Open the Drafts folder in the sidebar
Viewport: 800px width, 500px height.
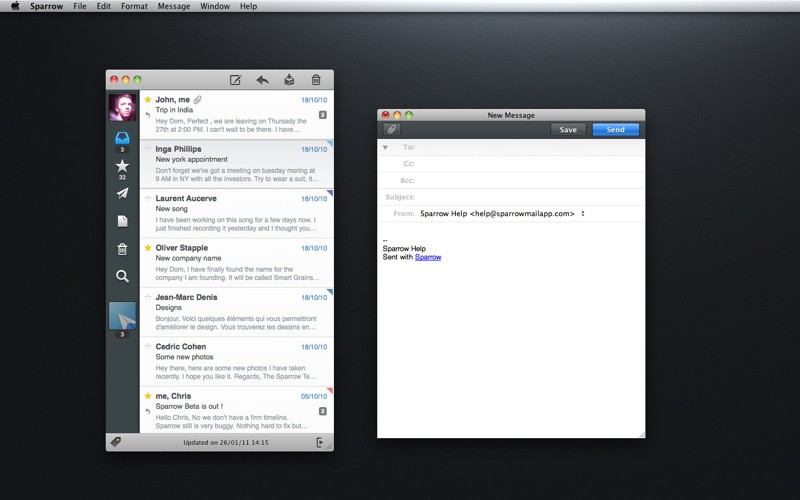click(x=122, y=221)
